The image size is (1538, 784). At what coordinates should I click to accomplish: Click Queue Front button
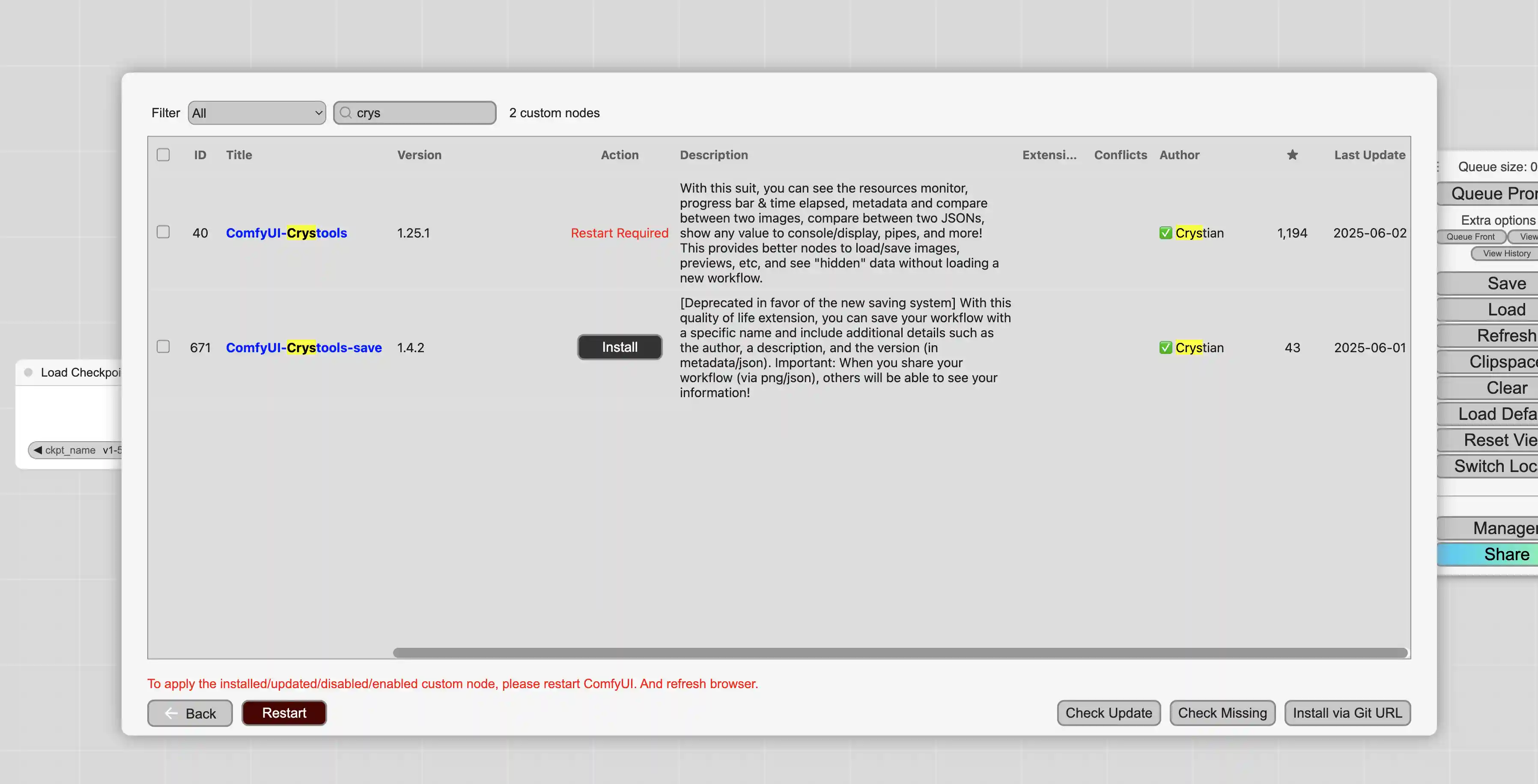click(x=1471, y=236)
